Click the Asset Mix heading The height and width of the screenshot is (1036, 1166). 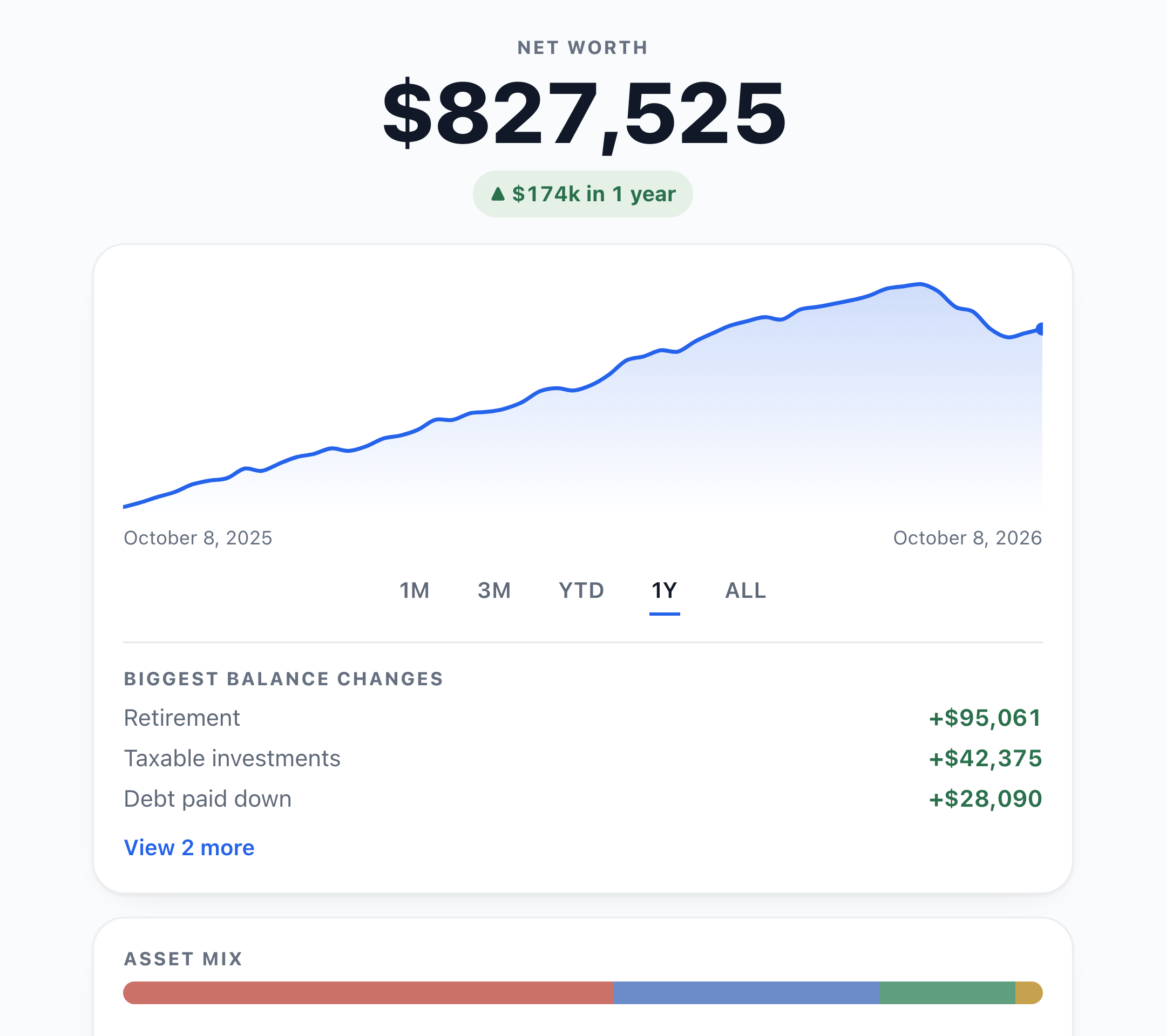[183, 958]
